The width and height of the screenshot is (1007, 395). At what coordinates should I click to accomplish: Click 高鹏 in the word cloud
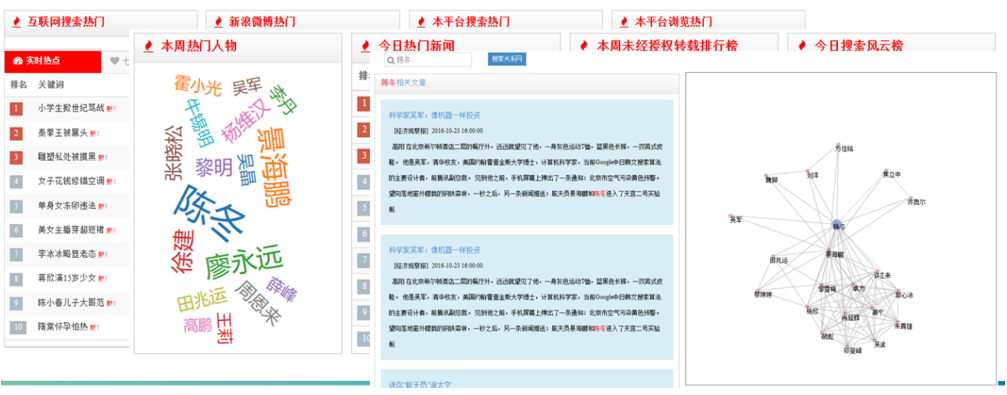[197, 326]
